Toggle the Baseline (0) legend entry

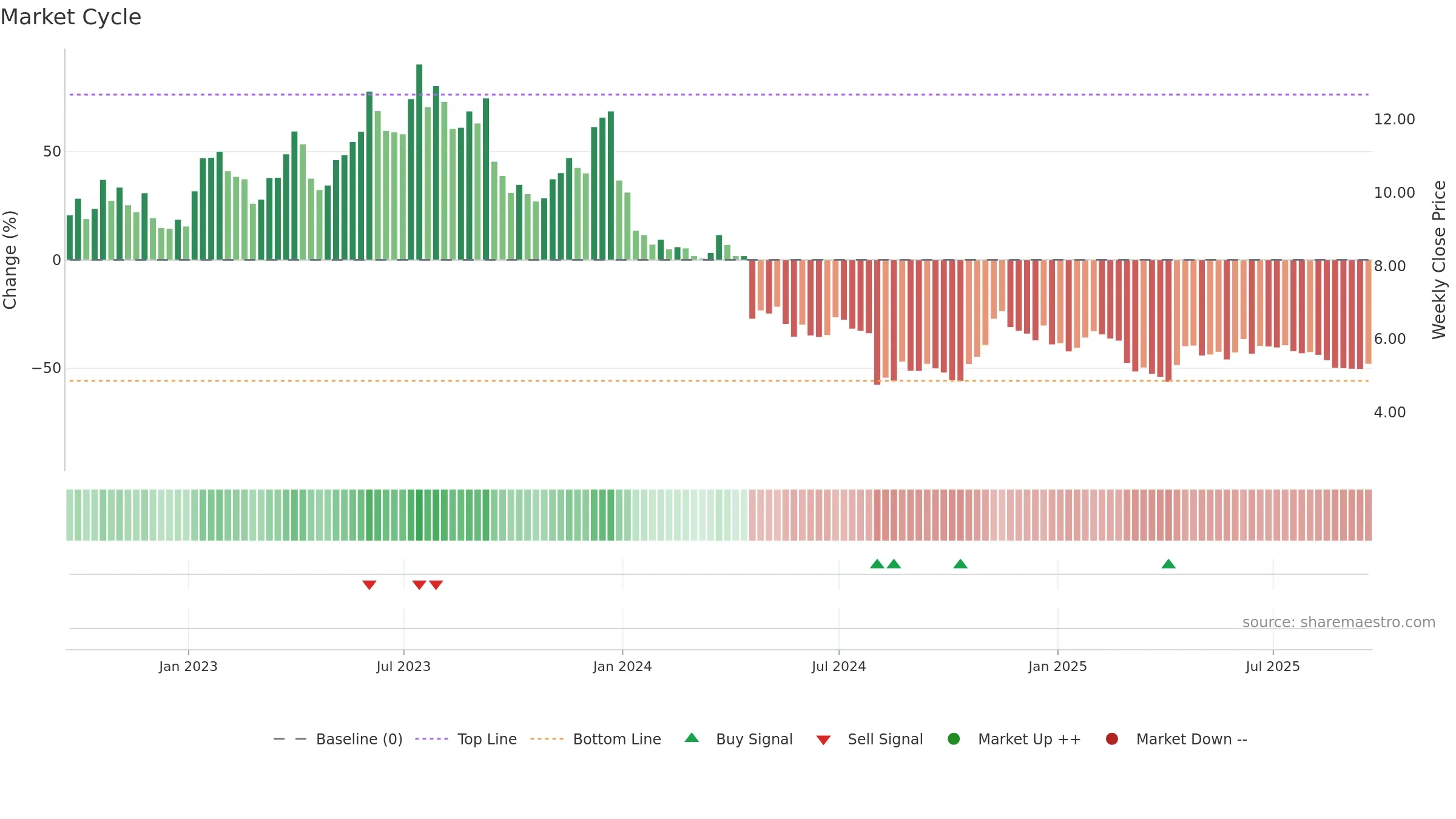[338, 739]
